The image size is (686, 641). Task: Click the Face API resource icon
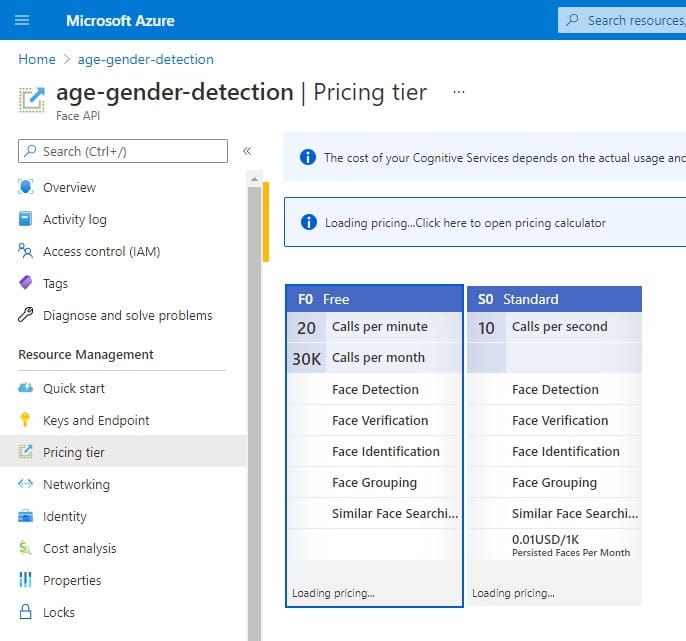[x=32, y=100]
